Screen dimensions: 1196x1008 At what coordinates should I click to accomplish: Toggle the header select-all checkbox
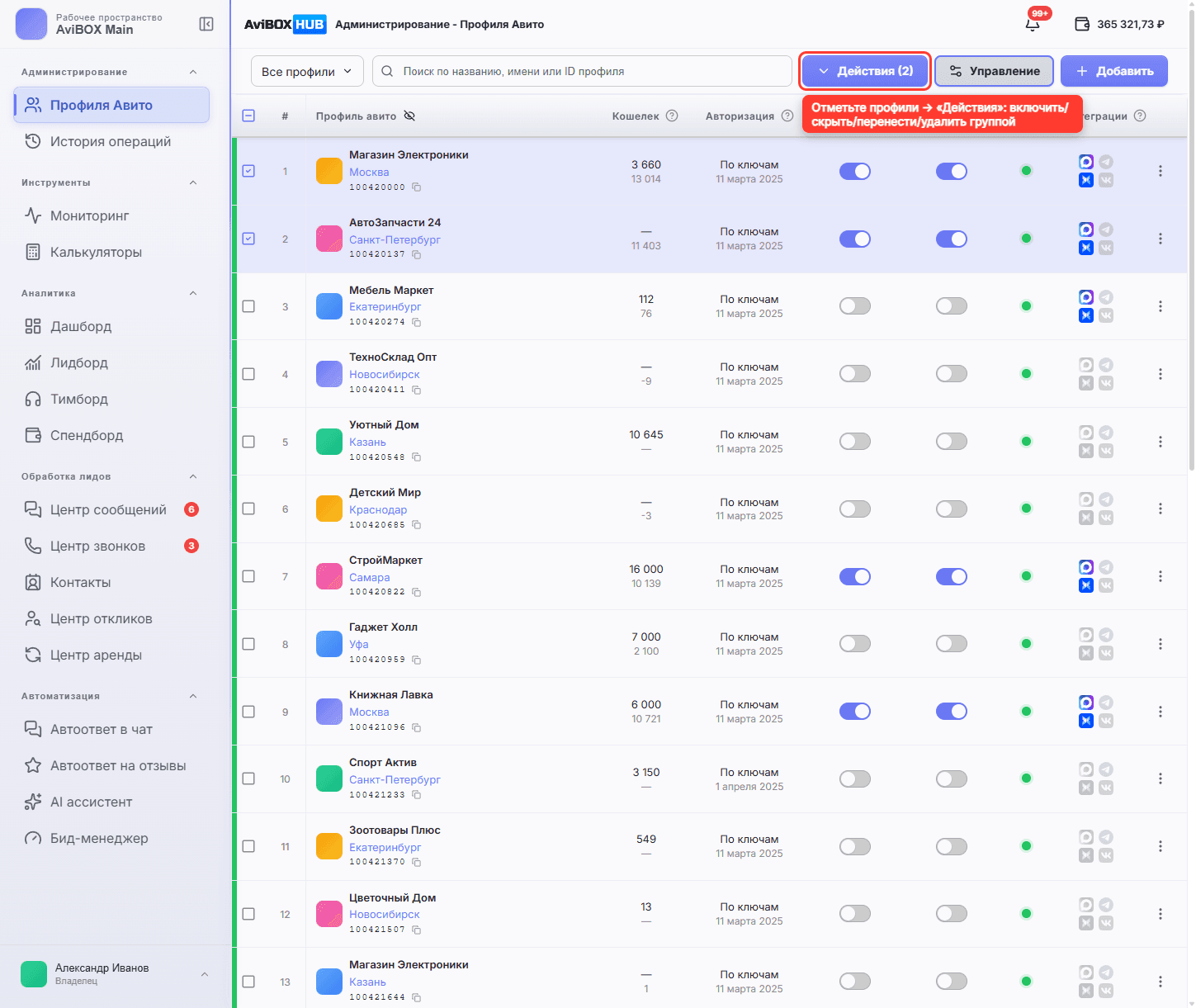[248, 116]
